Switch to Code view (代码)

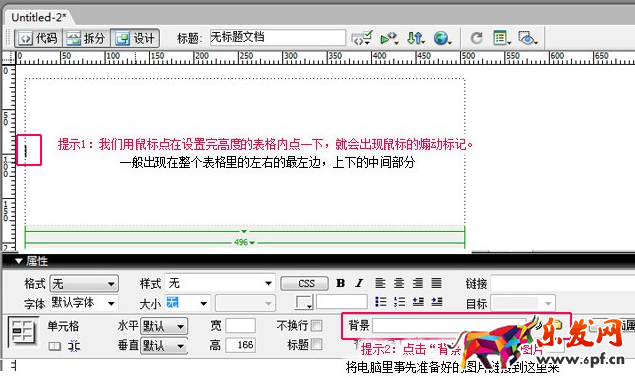click(38, 38)
